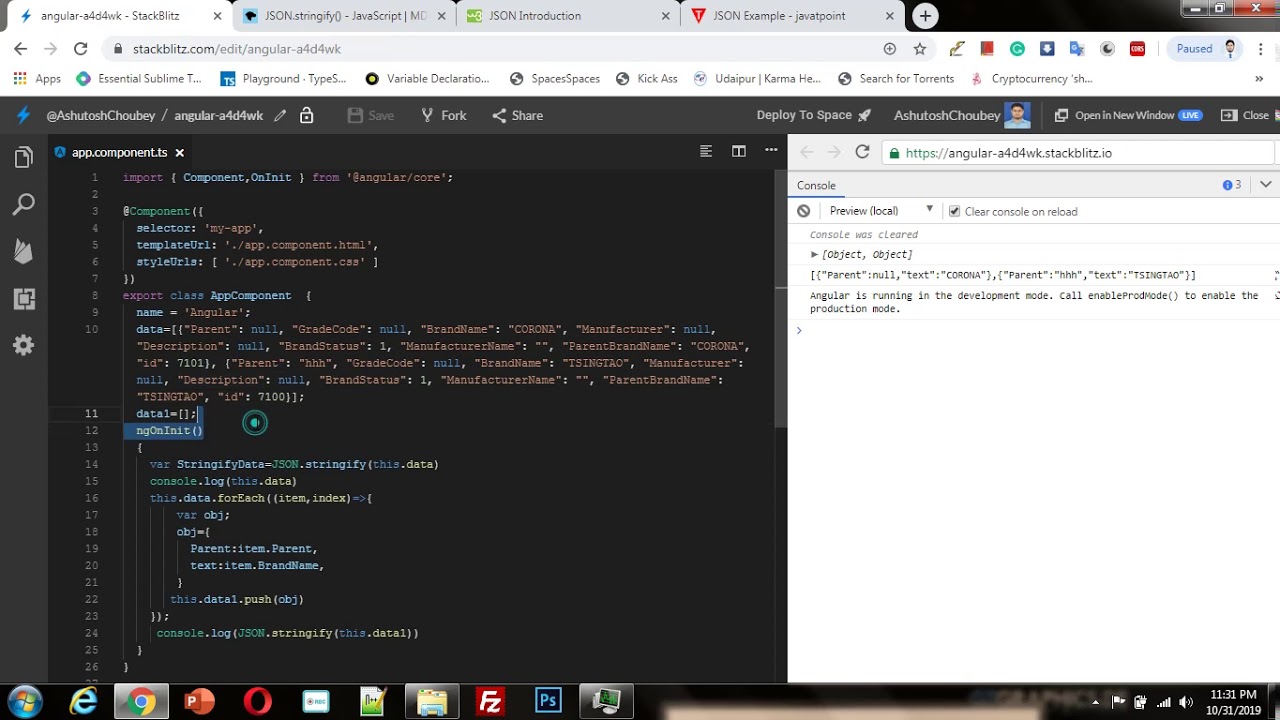Toggle Clear console on reload checkbox
Viewport: 1280px width, 720px height.
(954, 211)
